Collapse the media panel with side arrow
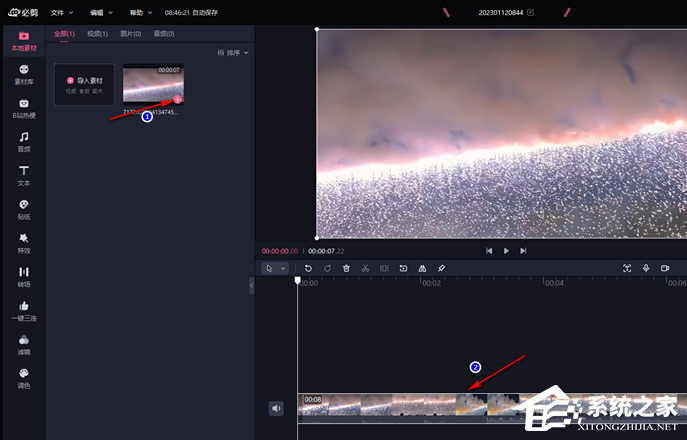The width and height of the screenshot is (687, 440). (x=251, y=286)
